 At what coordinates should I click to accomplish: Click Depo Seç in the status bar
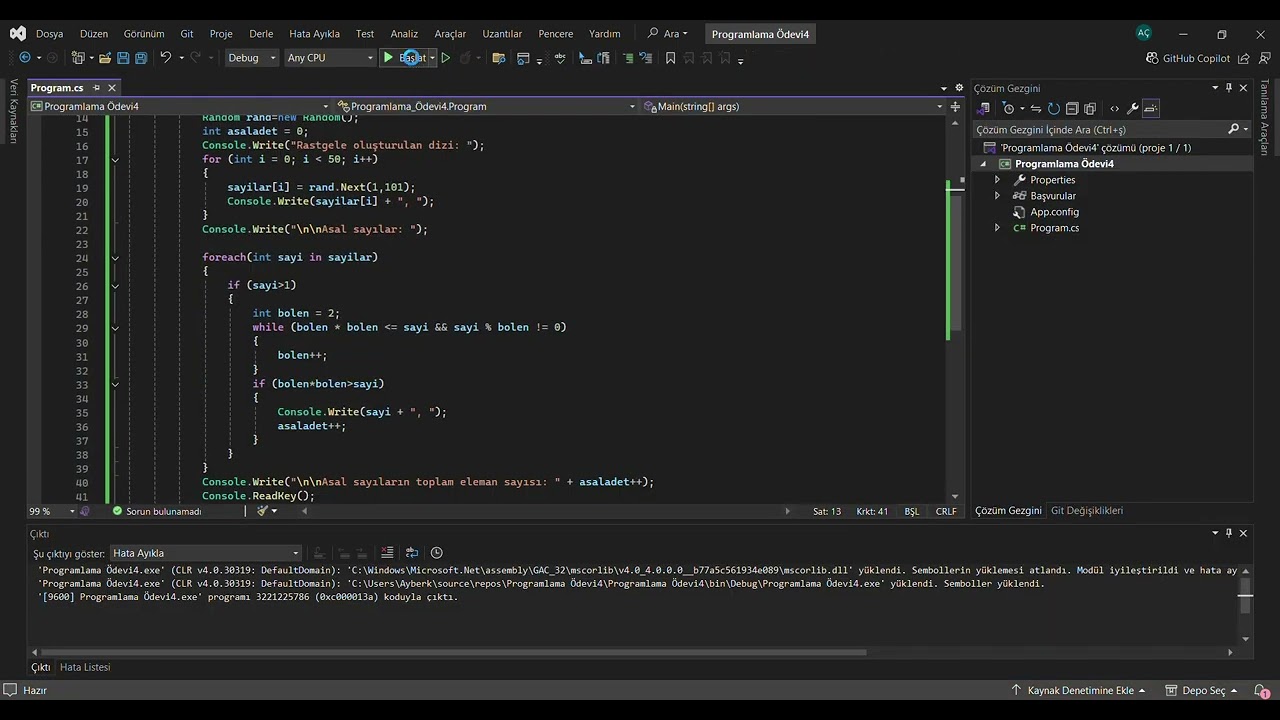coord(1201,690)
